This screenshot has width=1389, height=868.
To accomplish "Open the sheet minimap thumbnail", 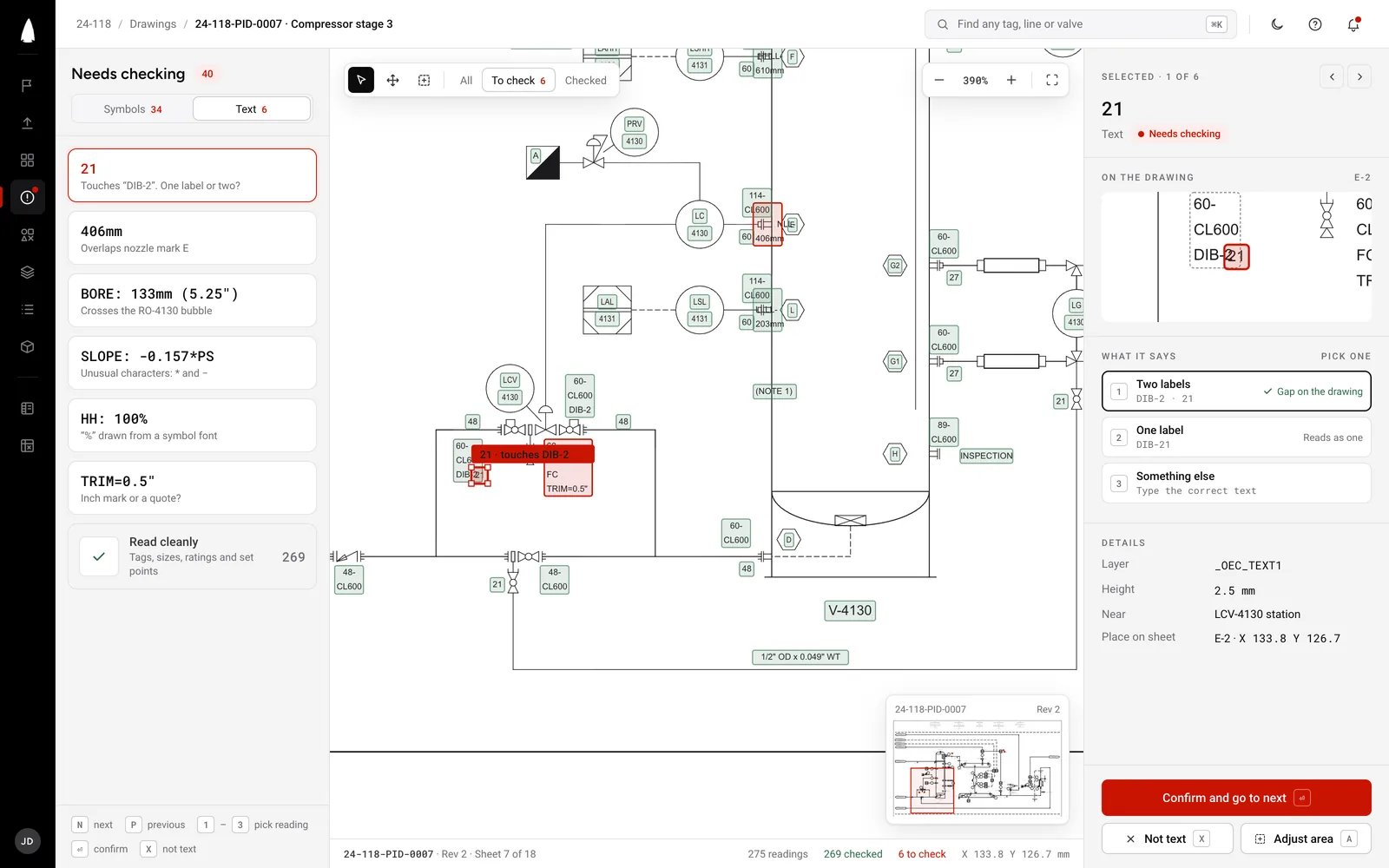I will point(978,759).
